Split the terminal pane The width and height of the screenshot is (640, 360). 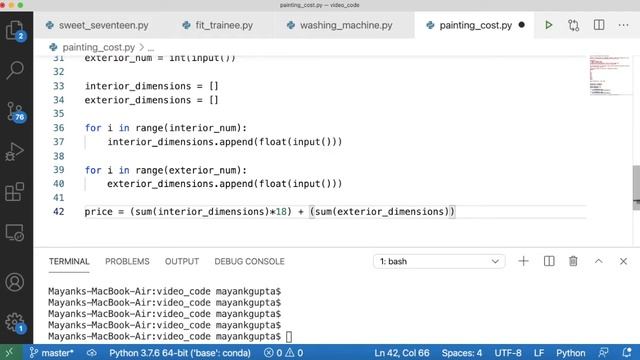click(549, 261)
